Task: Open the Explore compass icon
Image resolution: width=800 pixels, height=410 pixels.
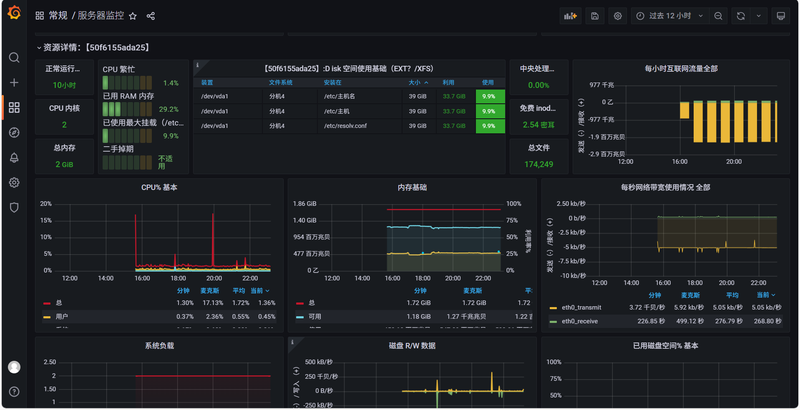Action: [x=14, y=132]
